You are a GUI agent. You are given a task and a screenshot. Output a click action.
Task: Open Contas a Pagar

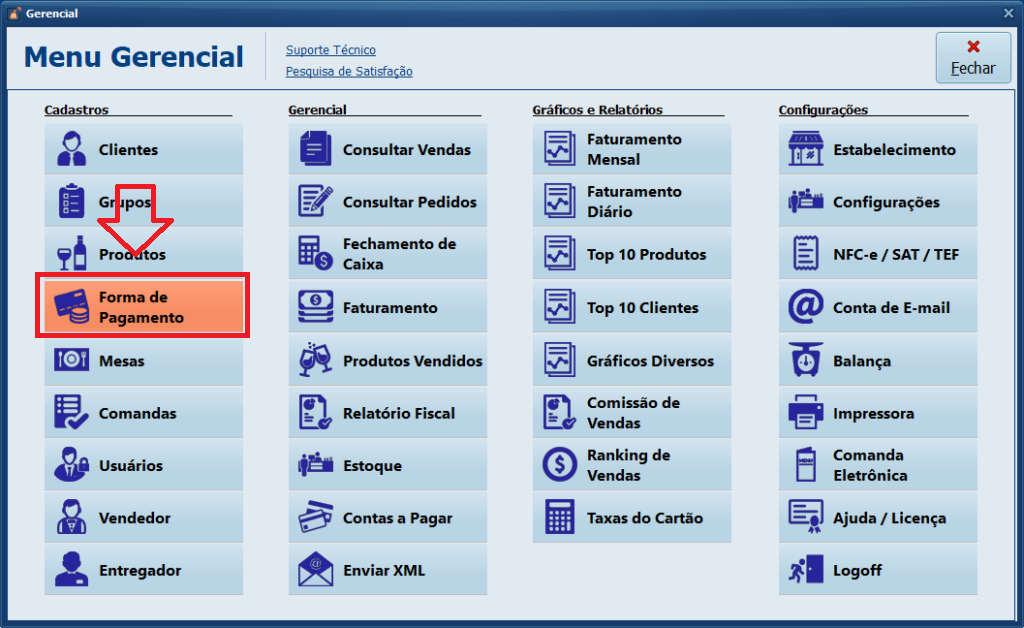387,518
